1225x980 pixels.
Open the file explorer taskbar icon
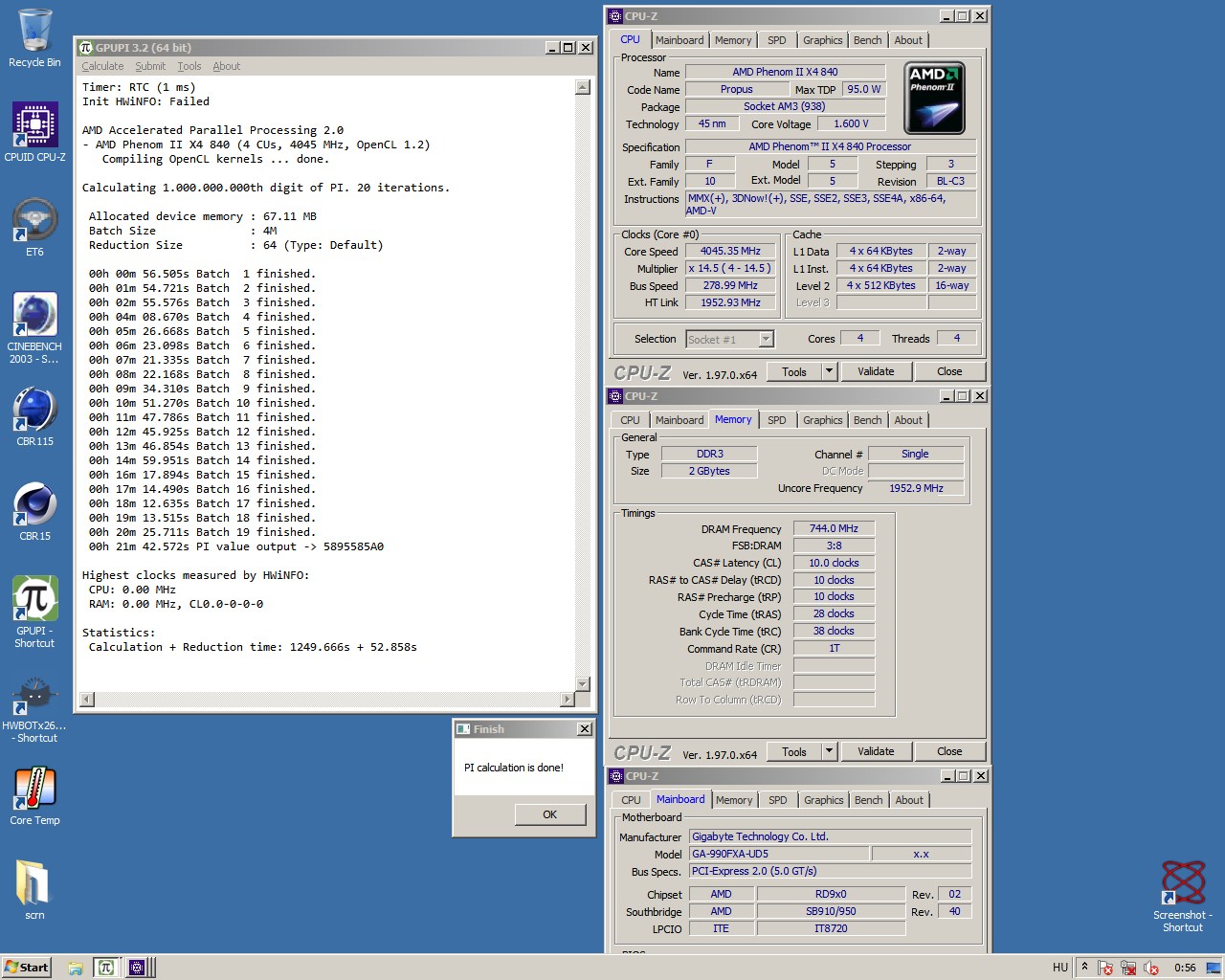pyautogui.click(x=76, y=968)
